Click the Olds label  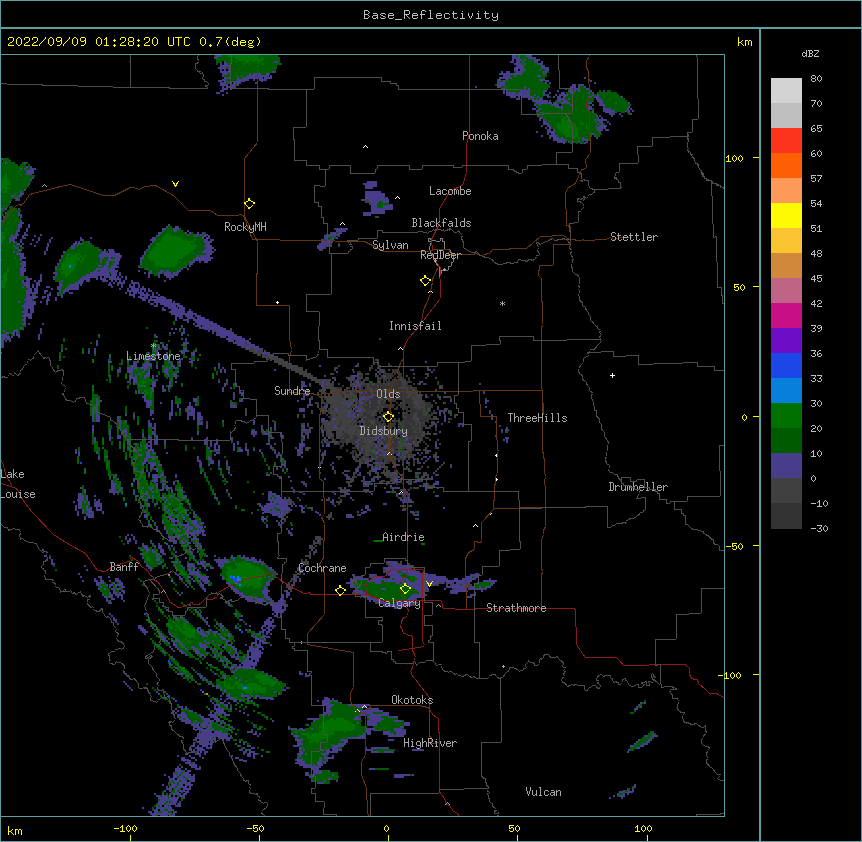[388, 394]
